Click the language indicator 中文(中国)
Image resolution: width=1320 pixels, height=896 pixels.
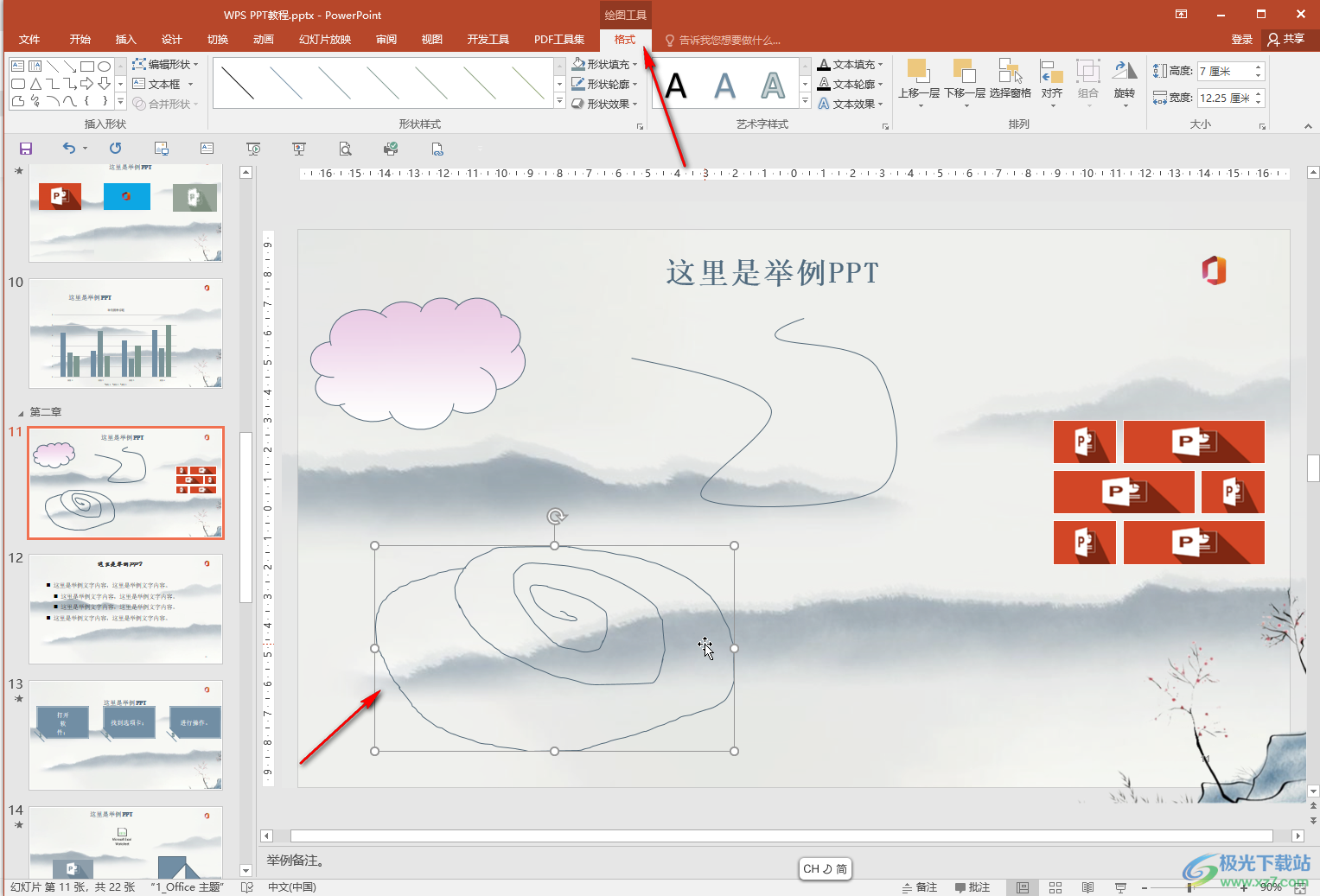point(292,887)
